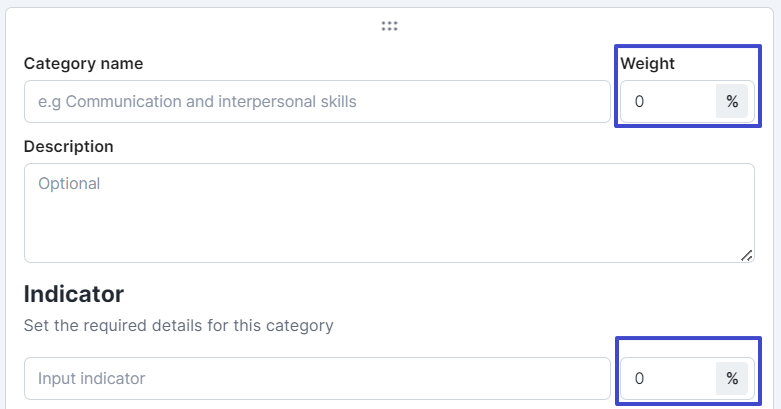This screenshot has width=781, height=409.
Task: Click the % symbol beside indicator weight
Action: tap(732, 379)
